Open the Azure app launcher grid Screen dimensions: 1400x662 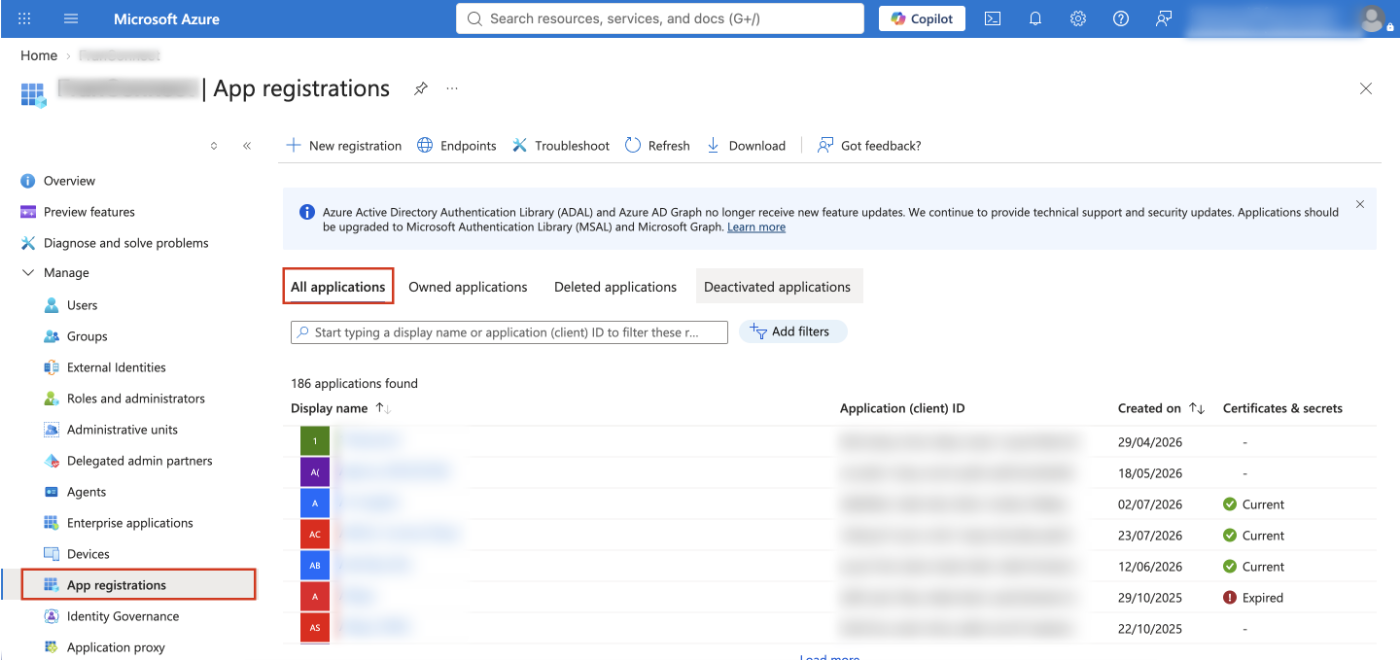[x=25, y=19]
